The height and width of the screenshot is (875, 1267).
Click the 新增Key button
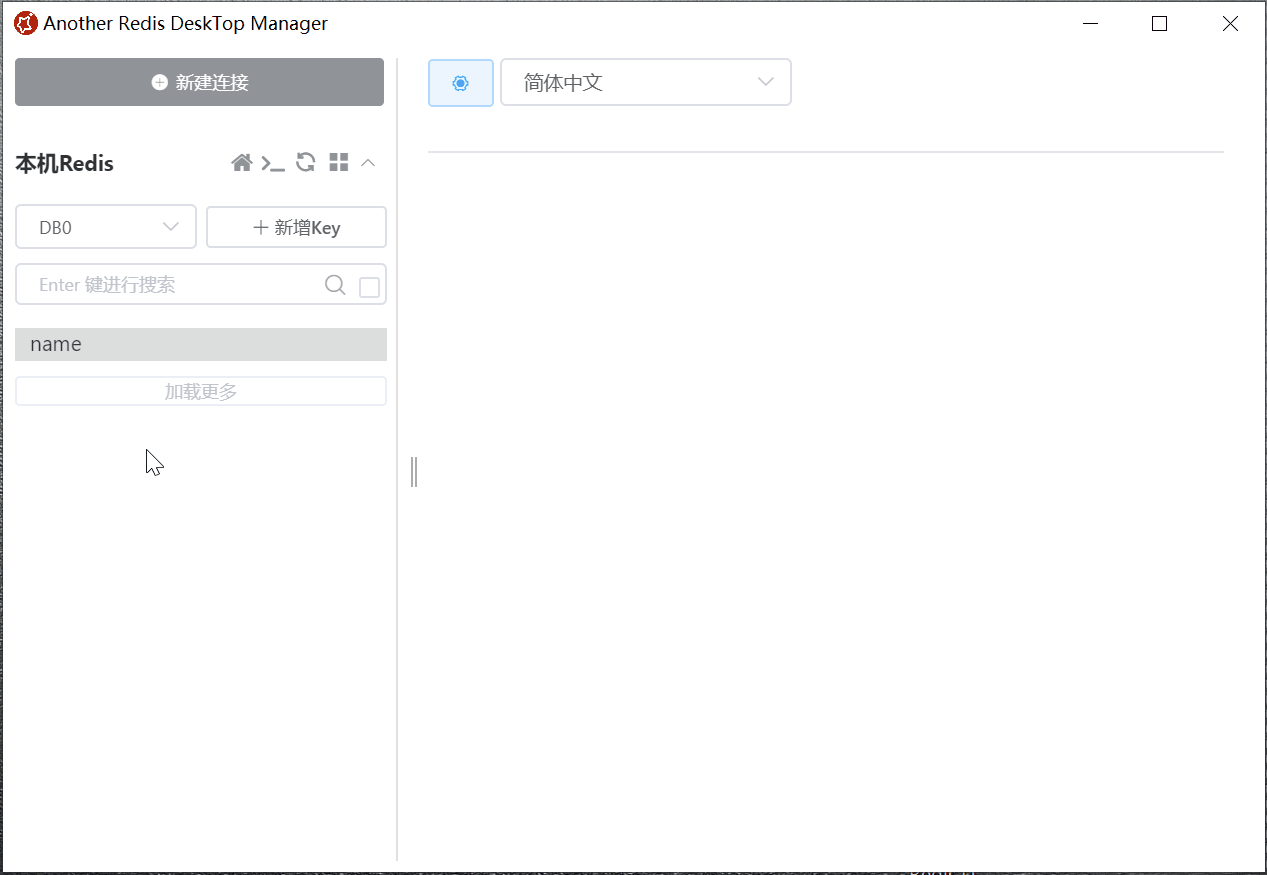pos(296,228)
